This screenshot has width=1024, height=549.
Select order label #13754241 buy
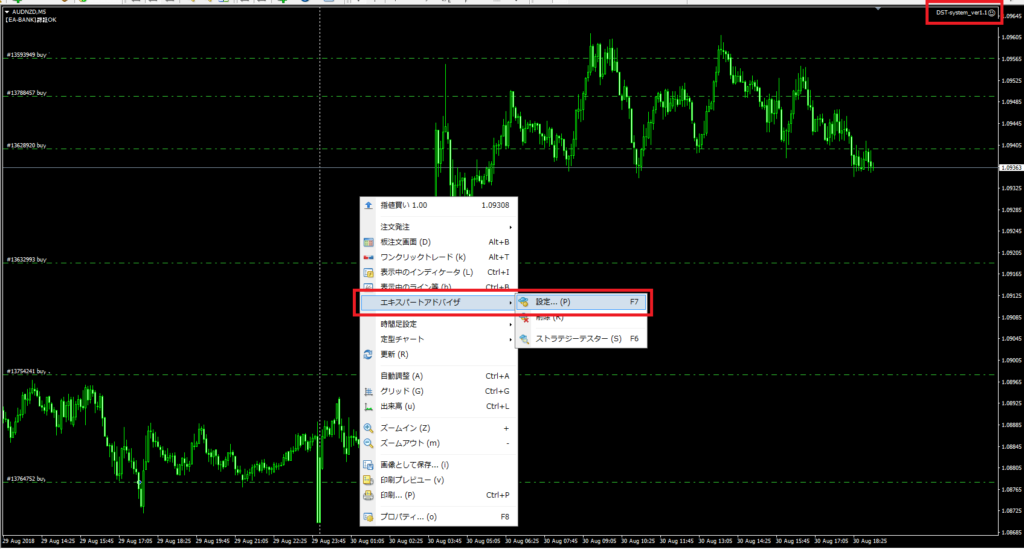[x=27, y=371]
